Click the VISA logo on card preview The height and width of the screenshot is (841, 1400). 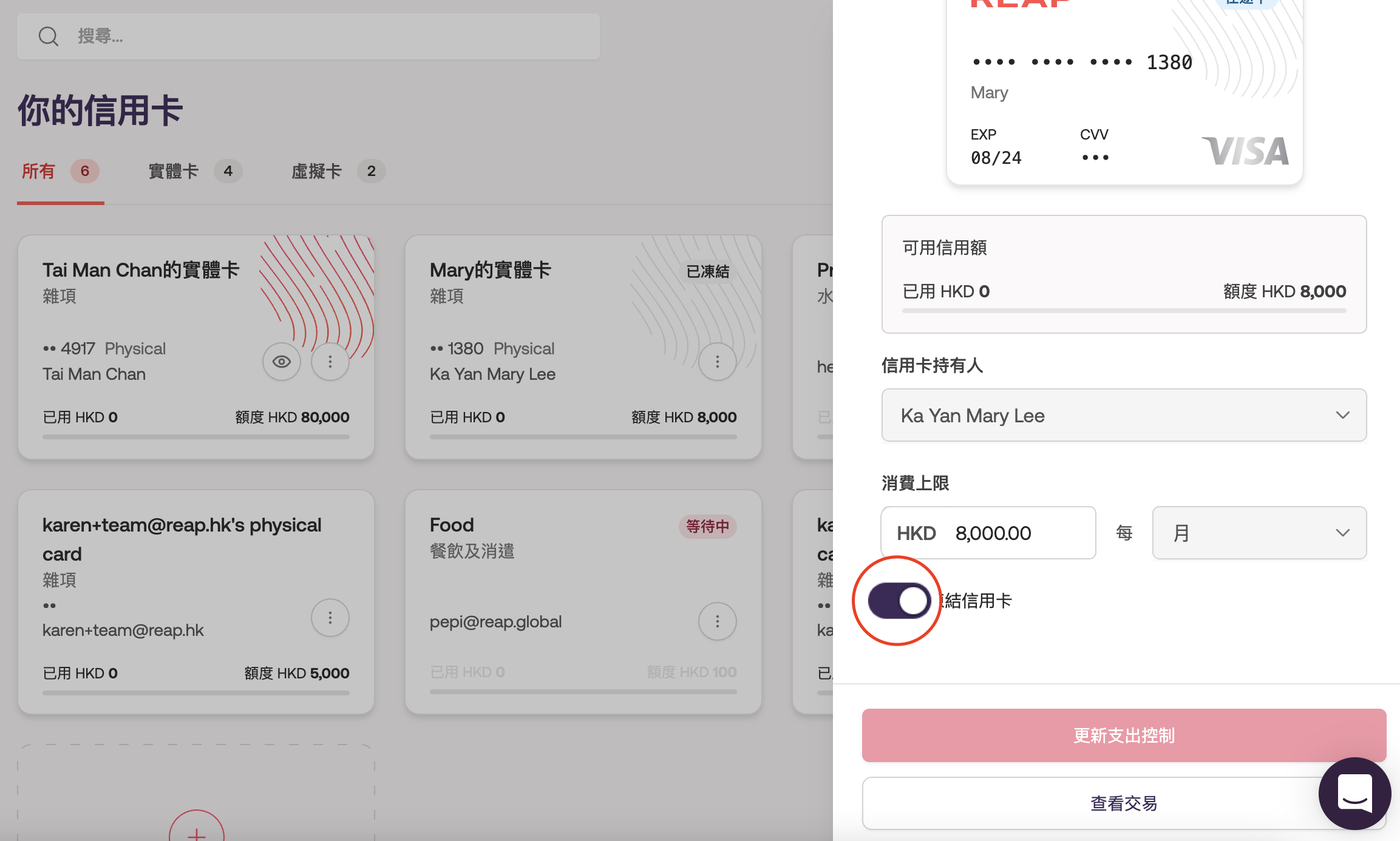coord(1245,151)
